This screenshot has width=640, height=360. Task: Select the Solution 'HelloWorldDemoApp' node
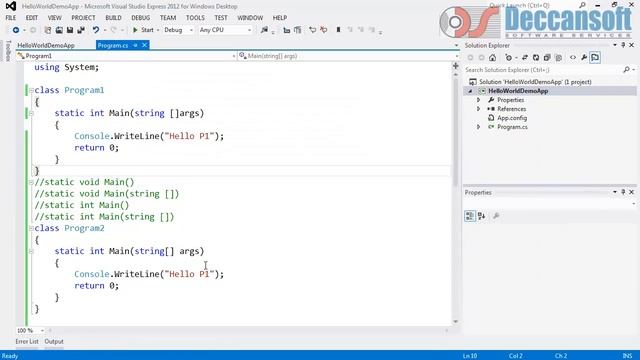click(x=531, y=82)
